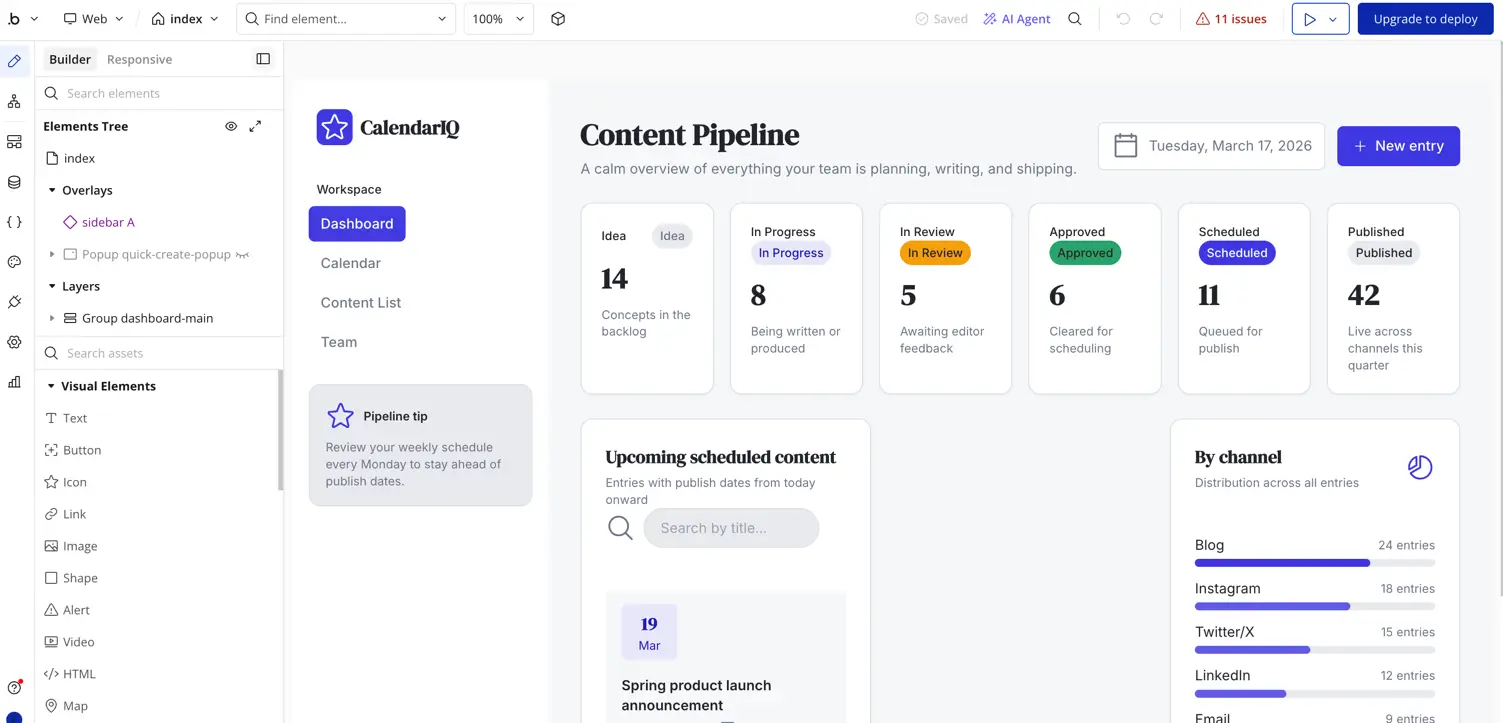The image size is (1503, 723).
Task: Open the Styles palette icon
Action: pyautogui.click(x=14, y=262)
